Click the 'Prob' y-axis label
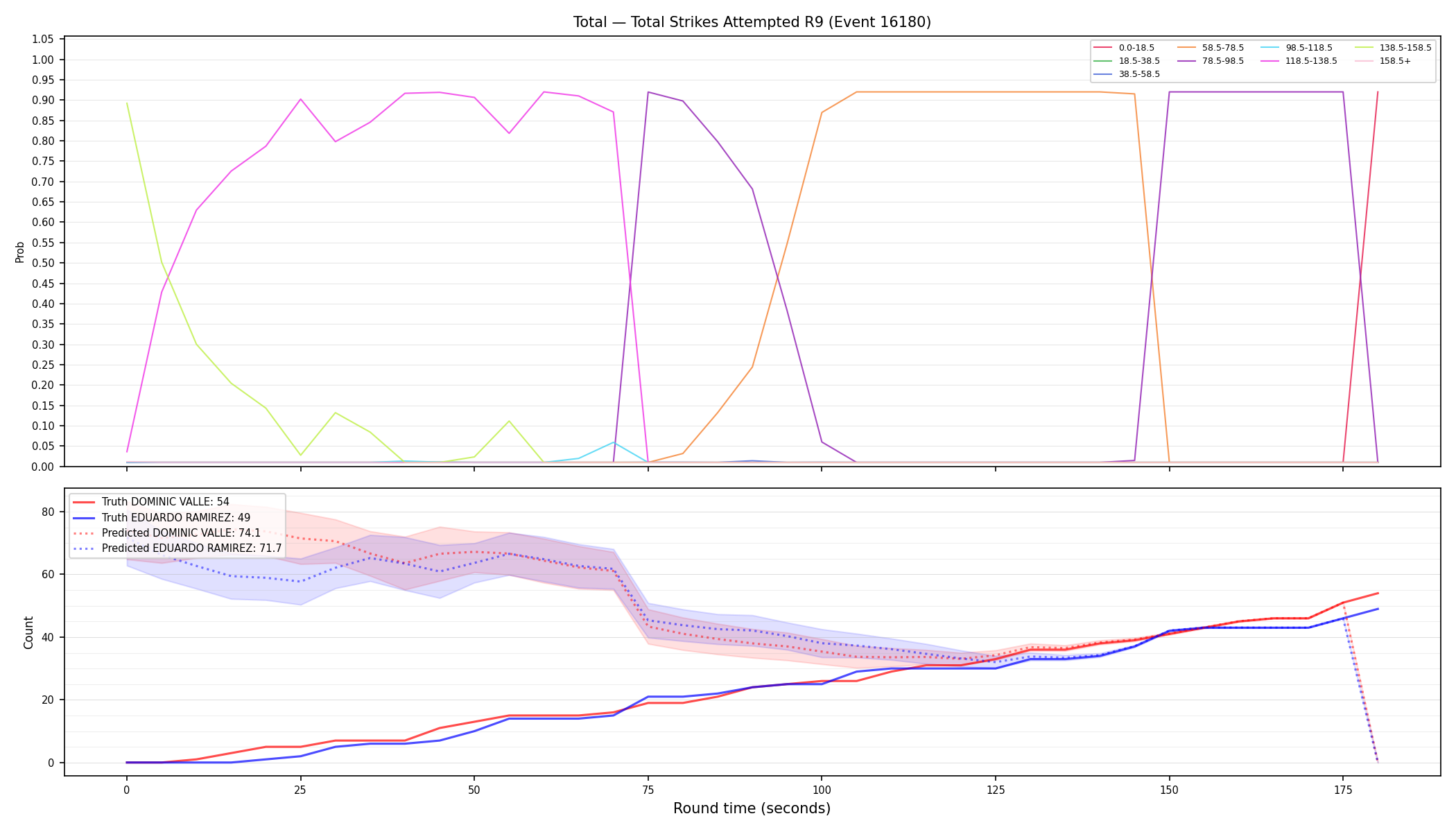Screen dimensions: 1456x832 pyautogui.click(x=20, y=252)
